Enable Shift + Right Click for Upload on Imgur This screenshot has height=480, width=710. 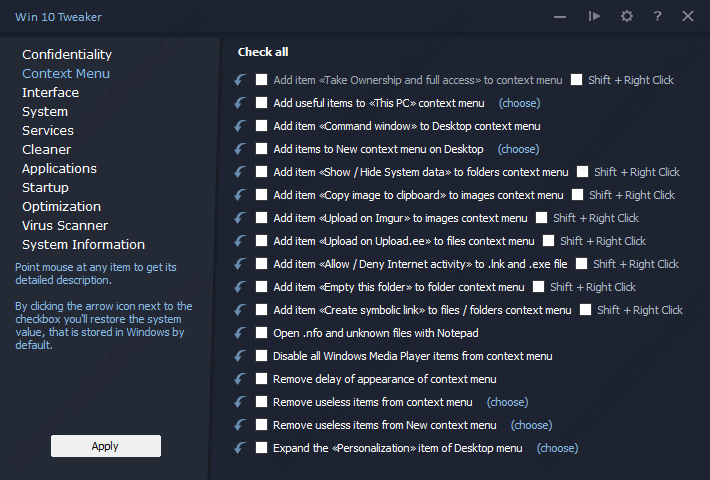pyautogui.click(x=542, y=218)
